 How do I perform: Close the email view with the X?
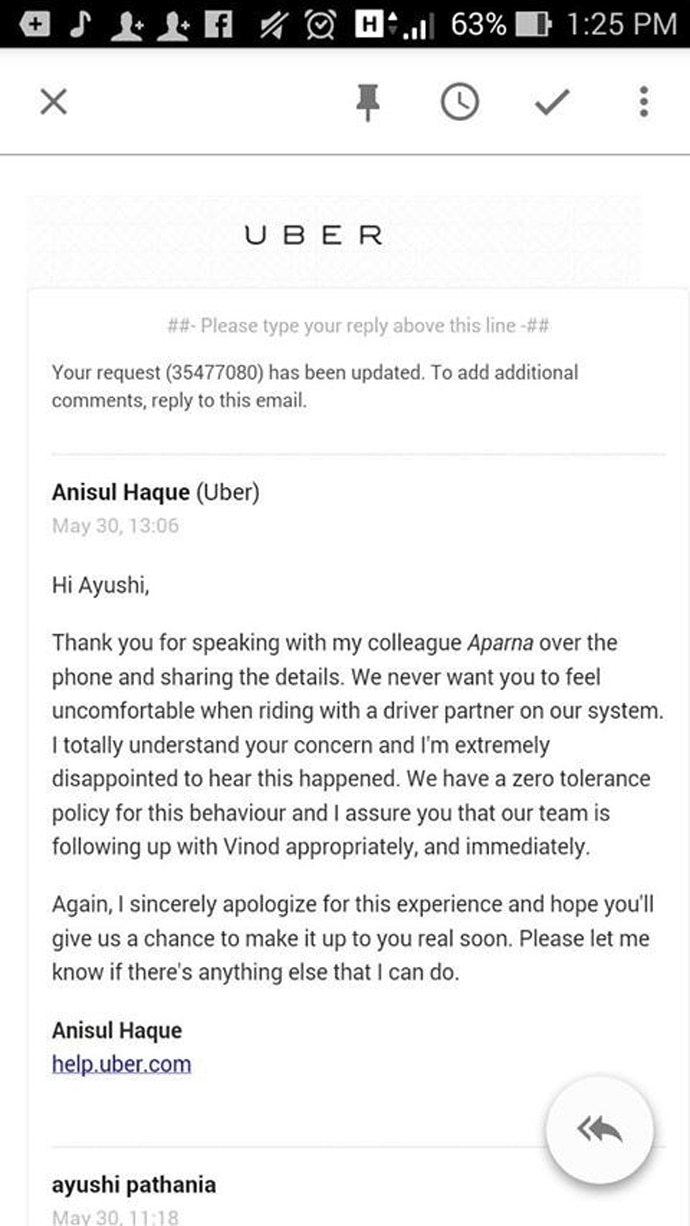pos(53,101)
